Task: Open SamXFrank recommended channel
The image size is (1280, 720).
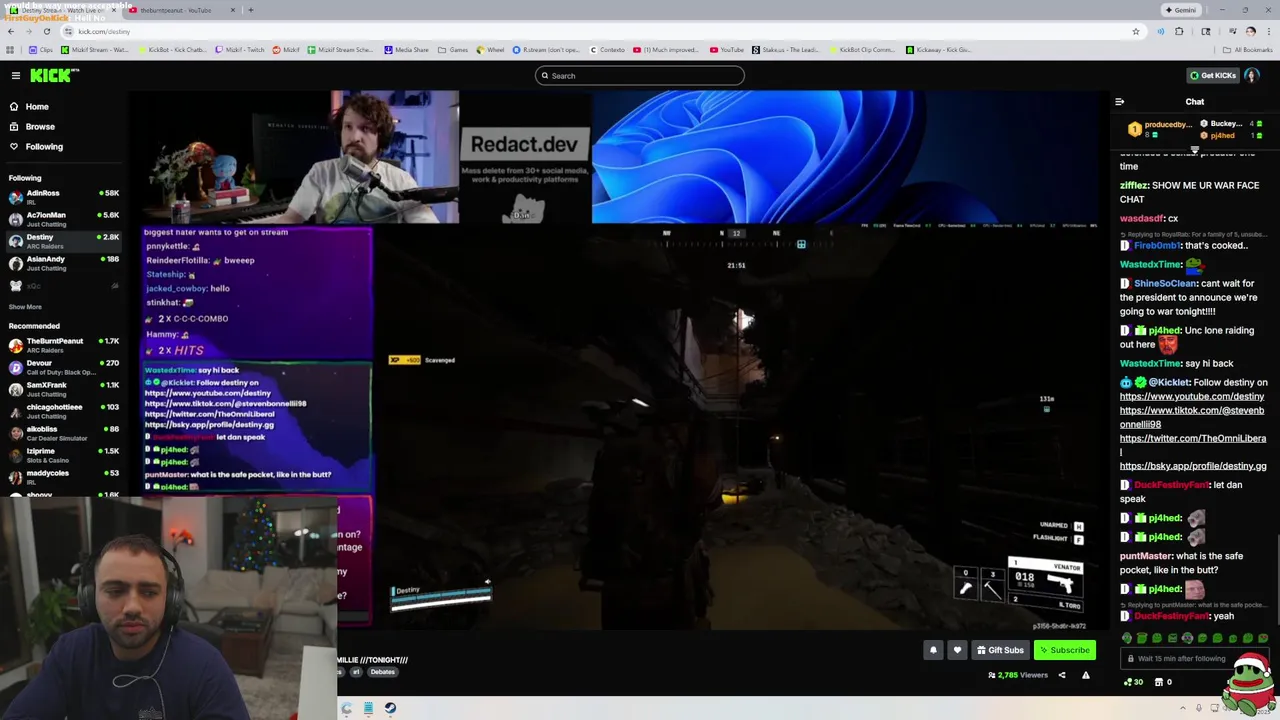Action: point(62,389)
